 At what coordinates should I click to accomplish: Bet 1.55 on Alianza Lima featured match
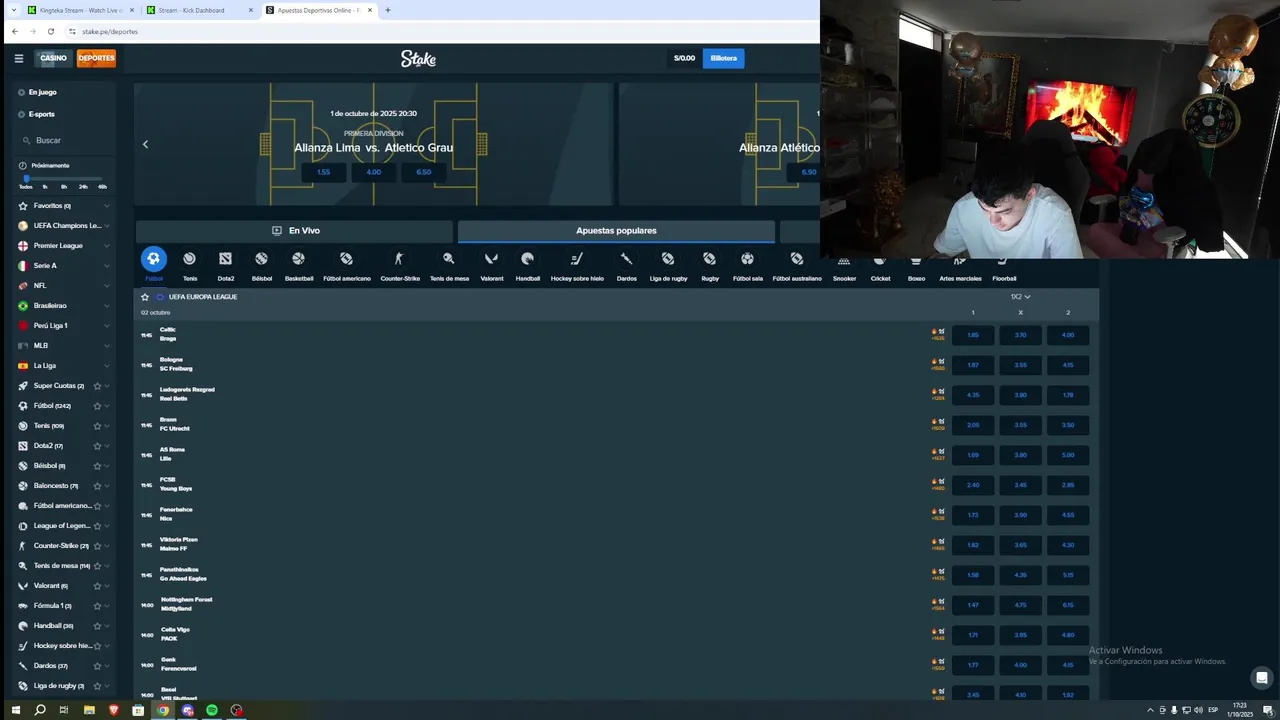[x=323, y=172]
